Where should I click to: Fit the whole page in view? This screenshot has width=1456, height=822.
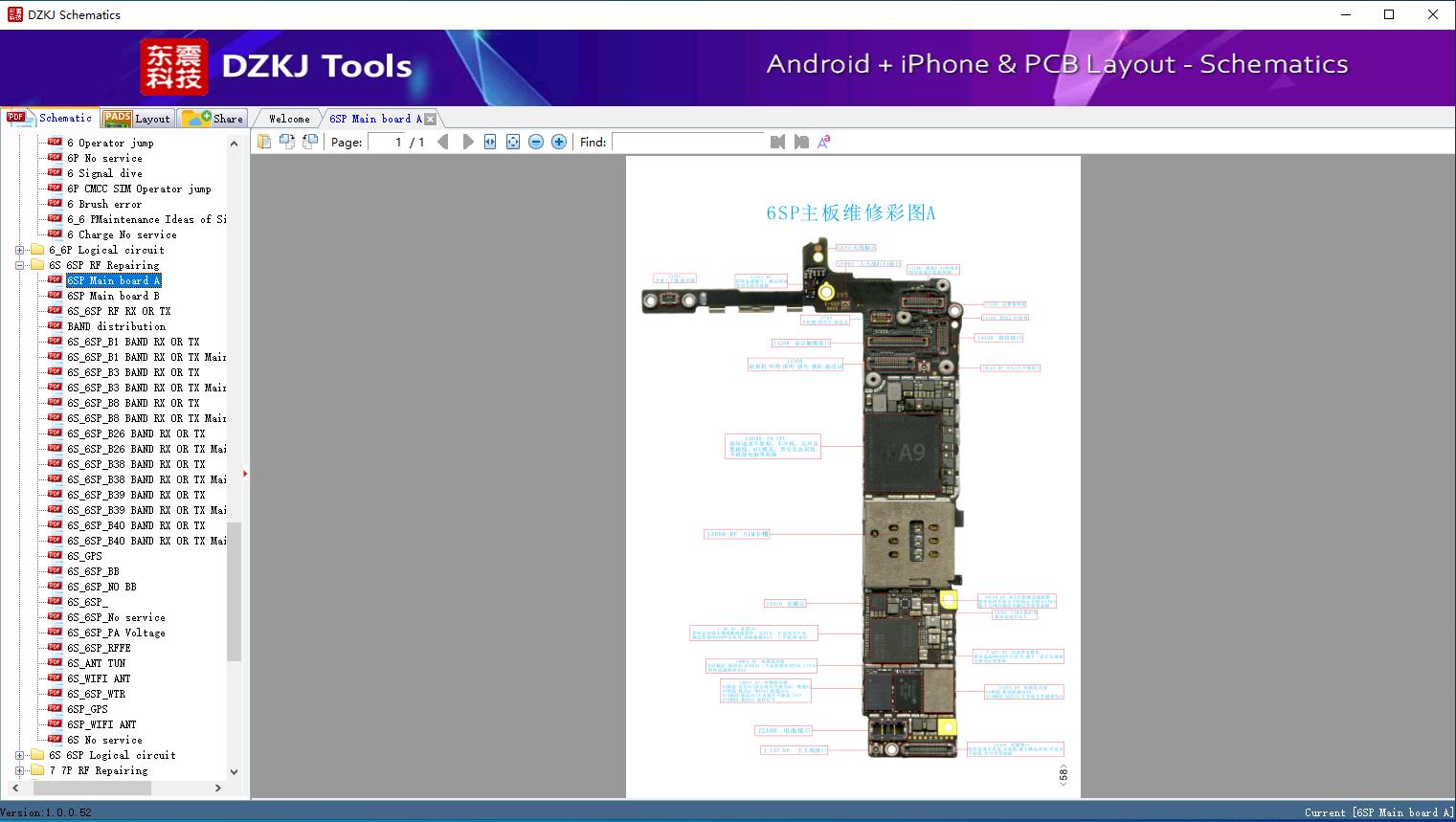[x=513, y=142]
